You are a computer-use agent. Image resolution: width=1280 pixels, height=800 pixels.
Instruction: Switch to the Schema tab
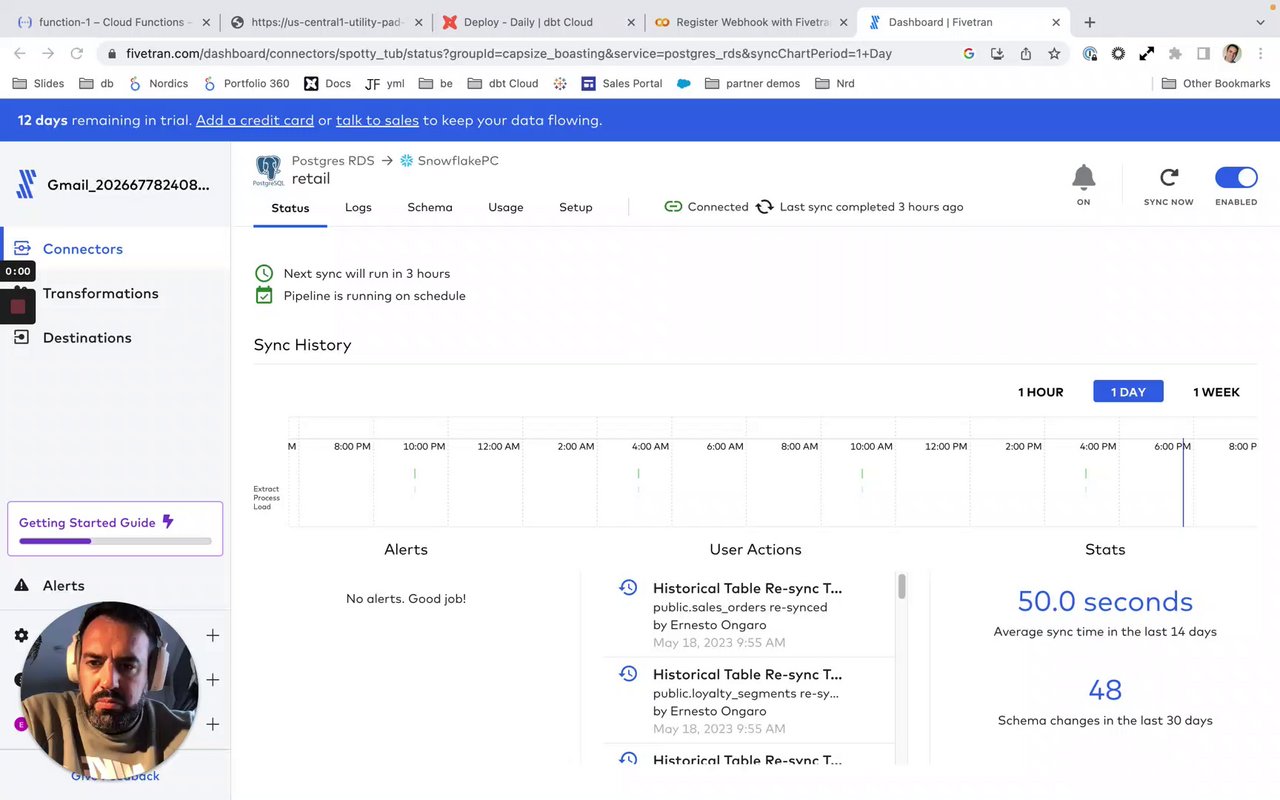coord(430,207)
